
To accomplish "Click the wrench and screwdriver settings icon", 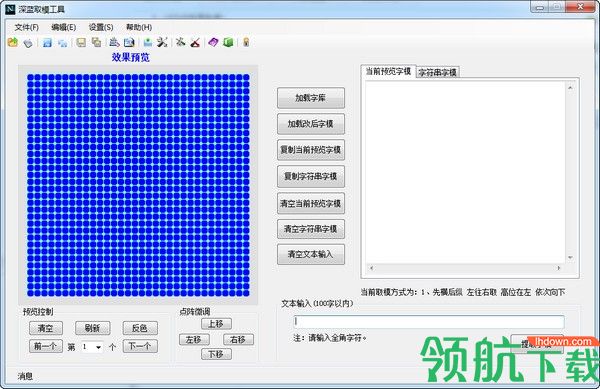I will click(x=162, y=42).
